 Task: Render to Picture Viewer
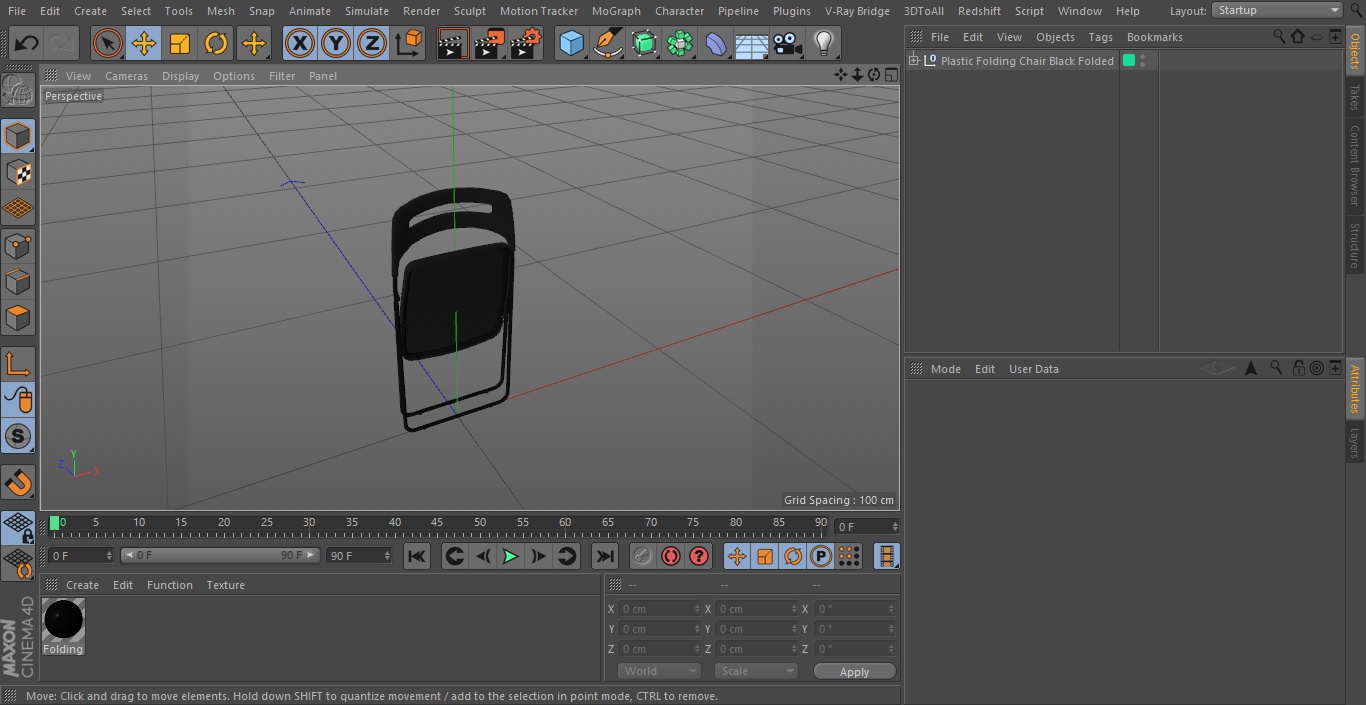coord(489,44)
